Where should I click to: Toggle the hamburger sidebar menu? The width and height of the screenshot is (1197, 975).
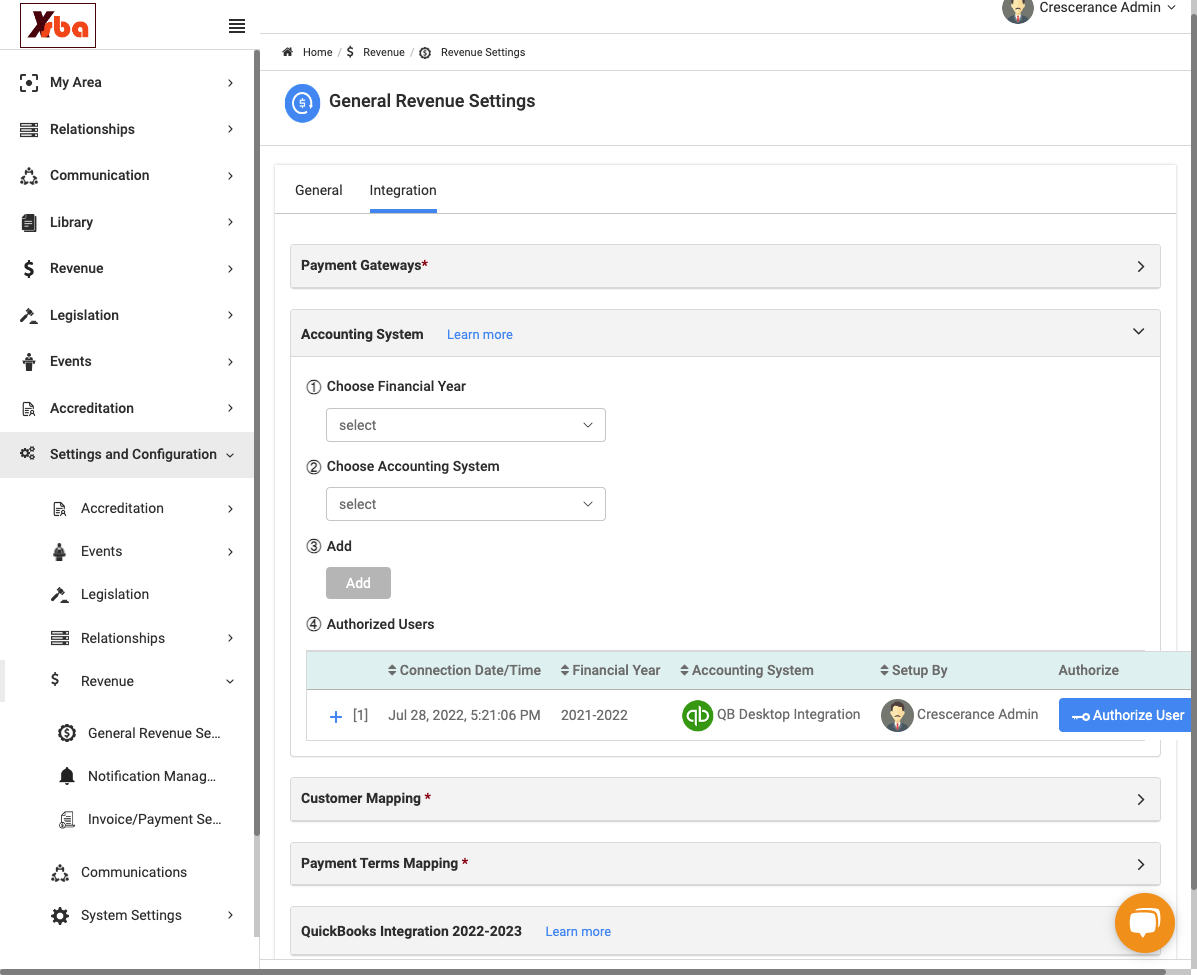[237, 26]
